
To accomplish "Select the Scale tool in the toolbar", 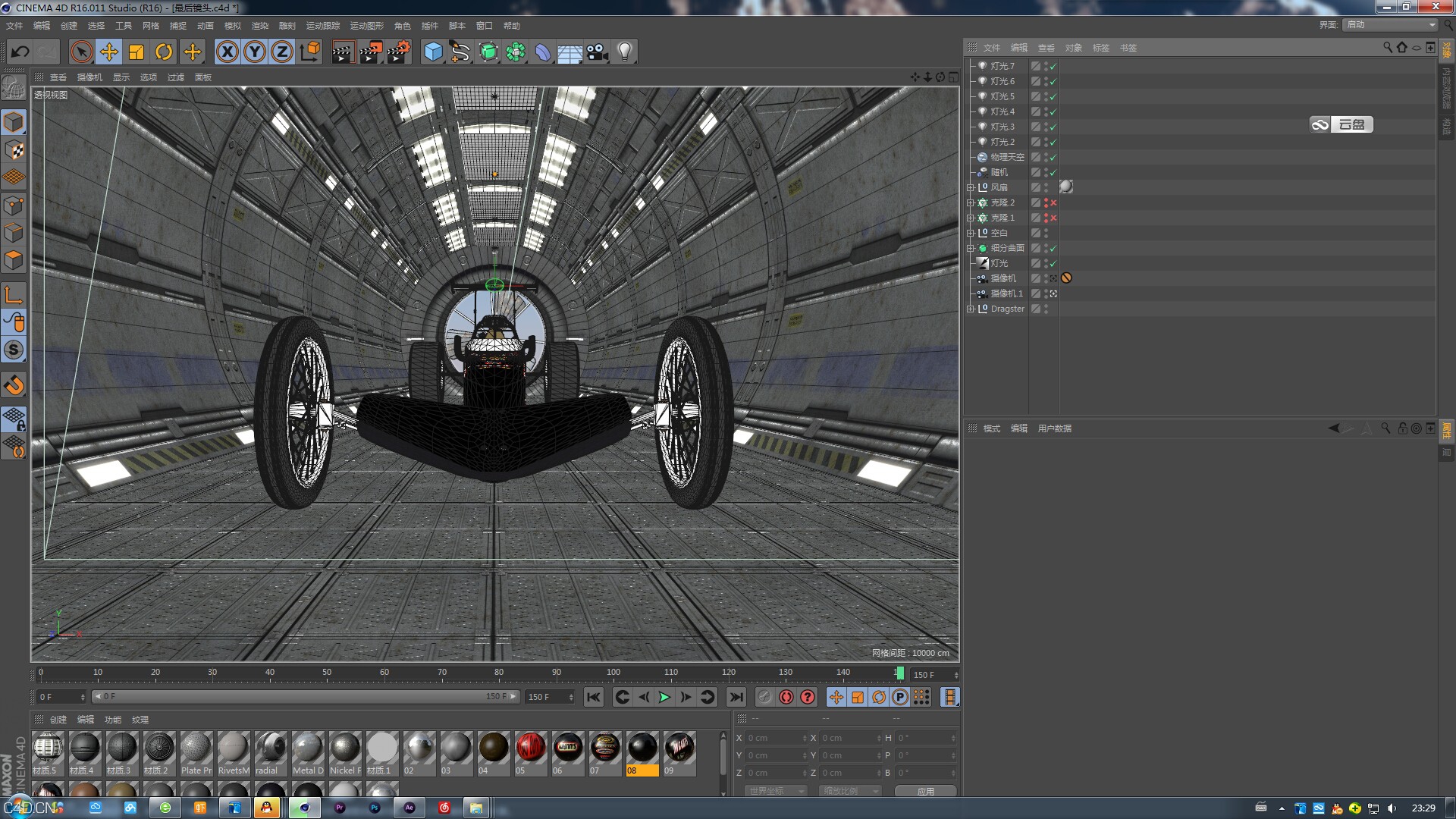I will [136, 52].
